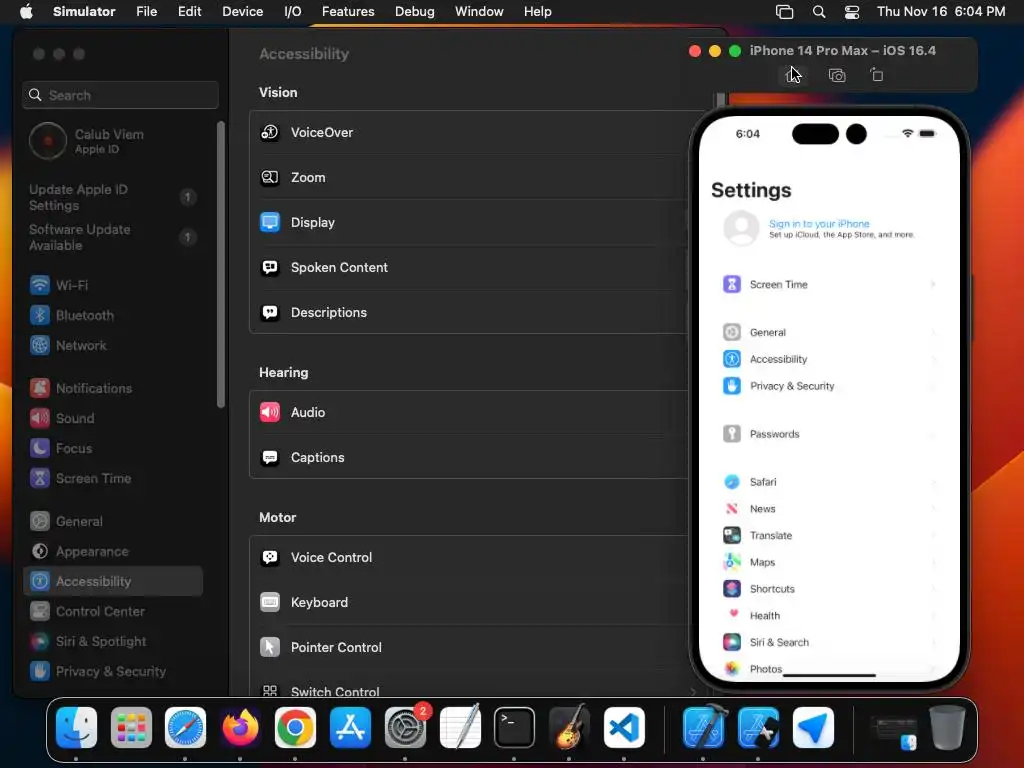Viewport: 1024px width, 768px height.
Task: Open Safari in iPhone Settings
Action: click(x=829, y=482)
